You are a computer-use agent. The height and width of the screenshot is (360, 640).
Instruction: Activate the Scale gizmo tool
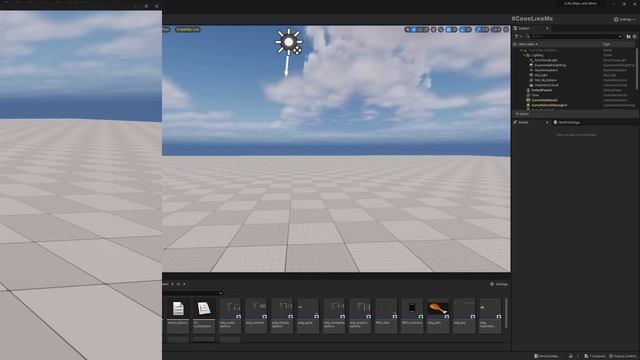[x=426, y=29]
